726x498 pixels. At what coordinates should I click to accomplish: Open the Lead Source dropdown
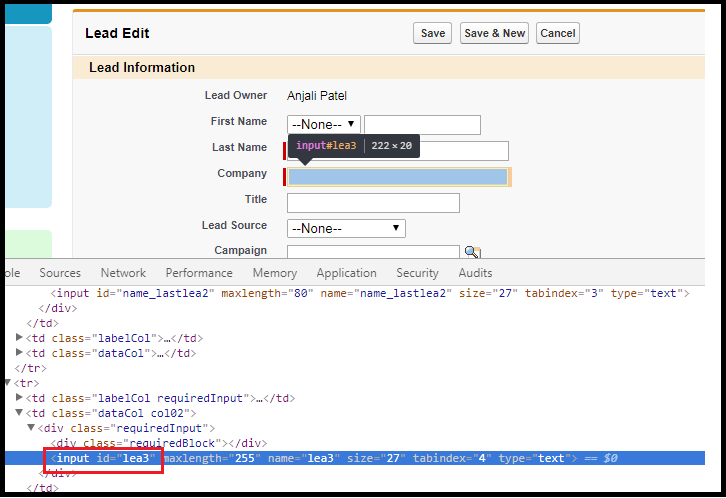coord(346,229)
